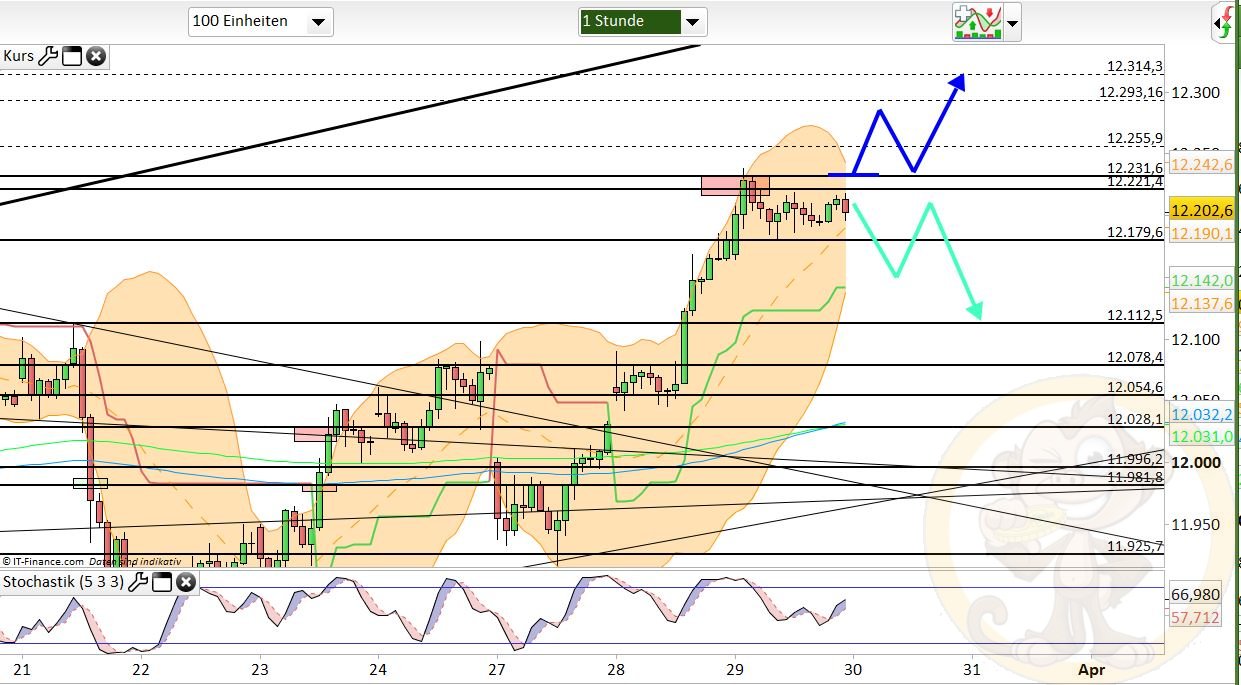Select the blue 12.032,2 value on the axis
Viewport: 1241px width, 685px height.
1199,414
